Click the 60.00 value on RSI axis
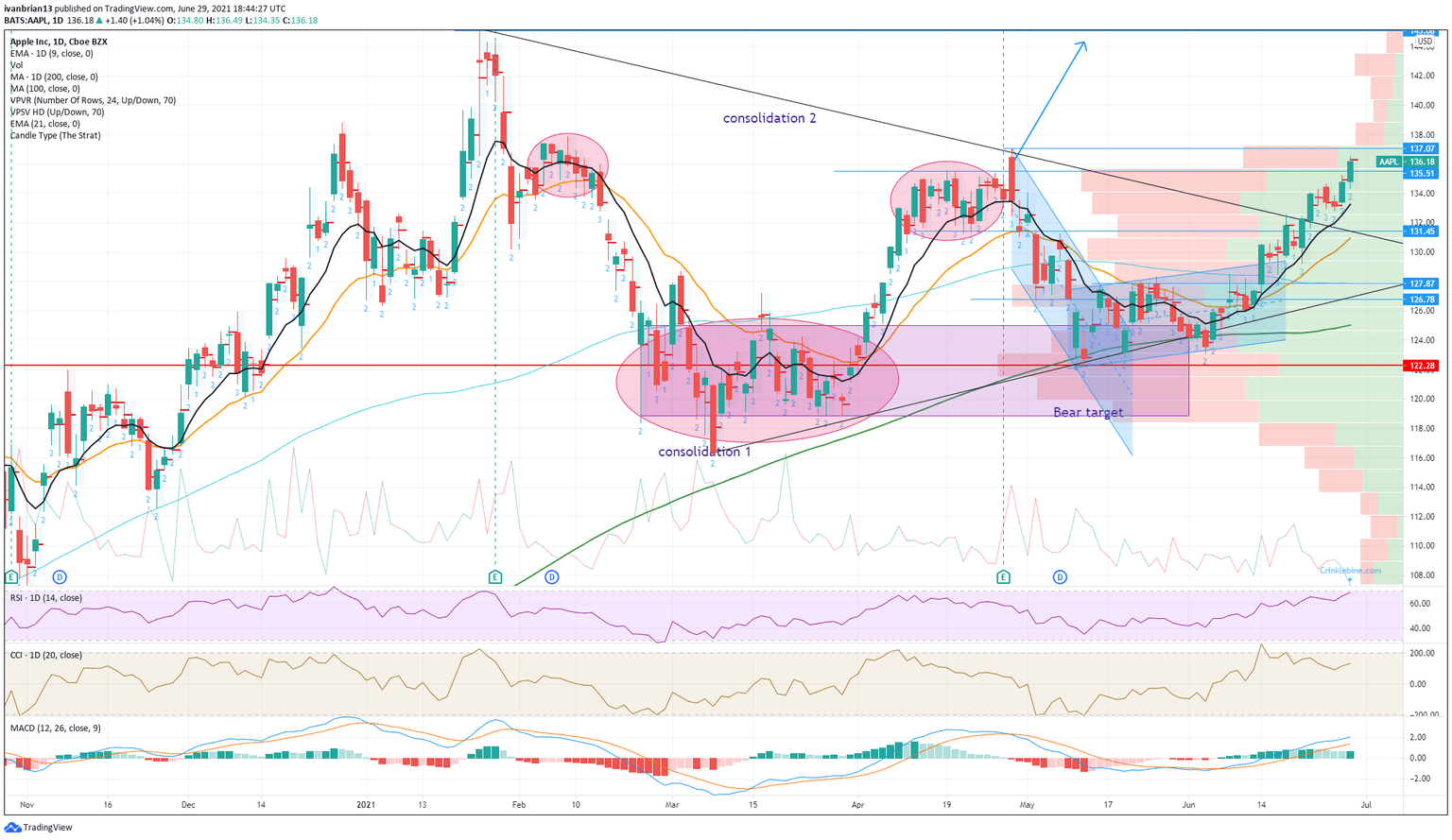1452x840 pixels. 1421,603
